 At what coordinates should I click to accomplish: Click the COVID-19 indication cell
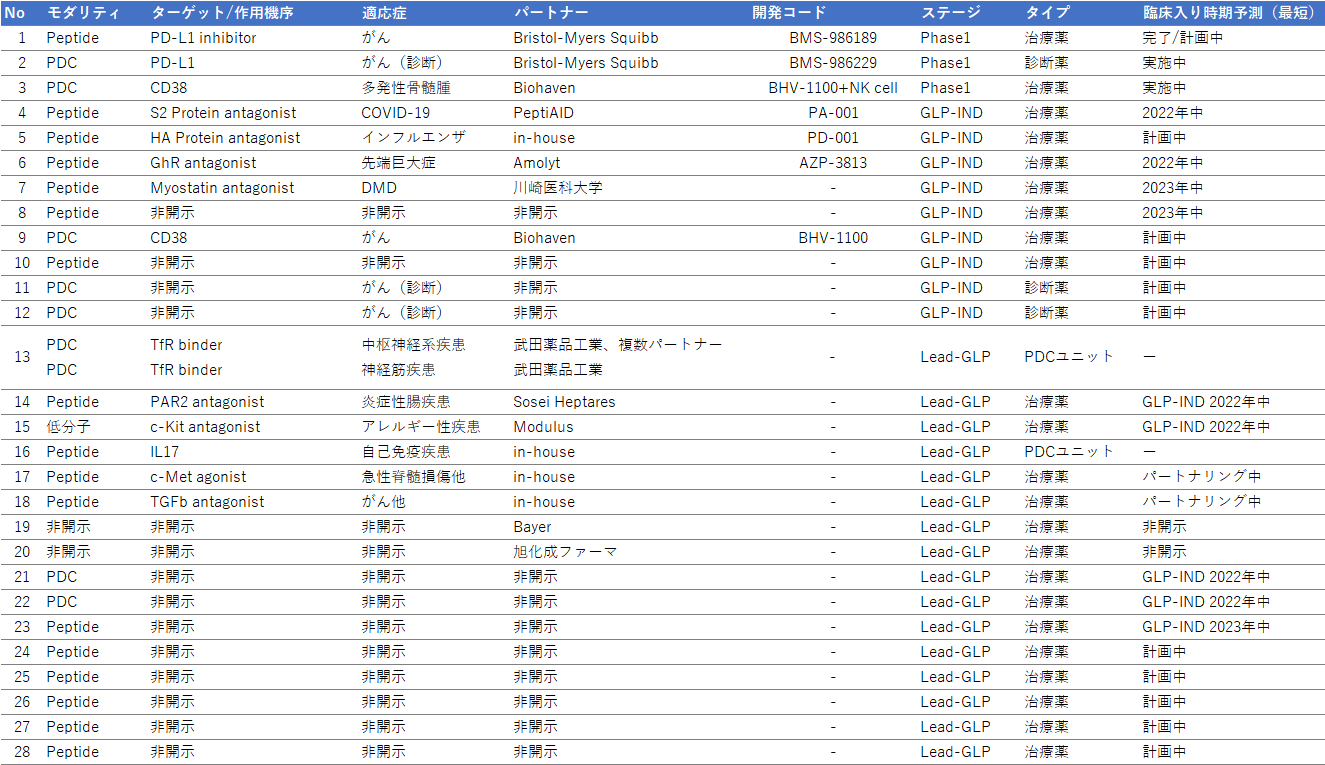coord(395,113)
